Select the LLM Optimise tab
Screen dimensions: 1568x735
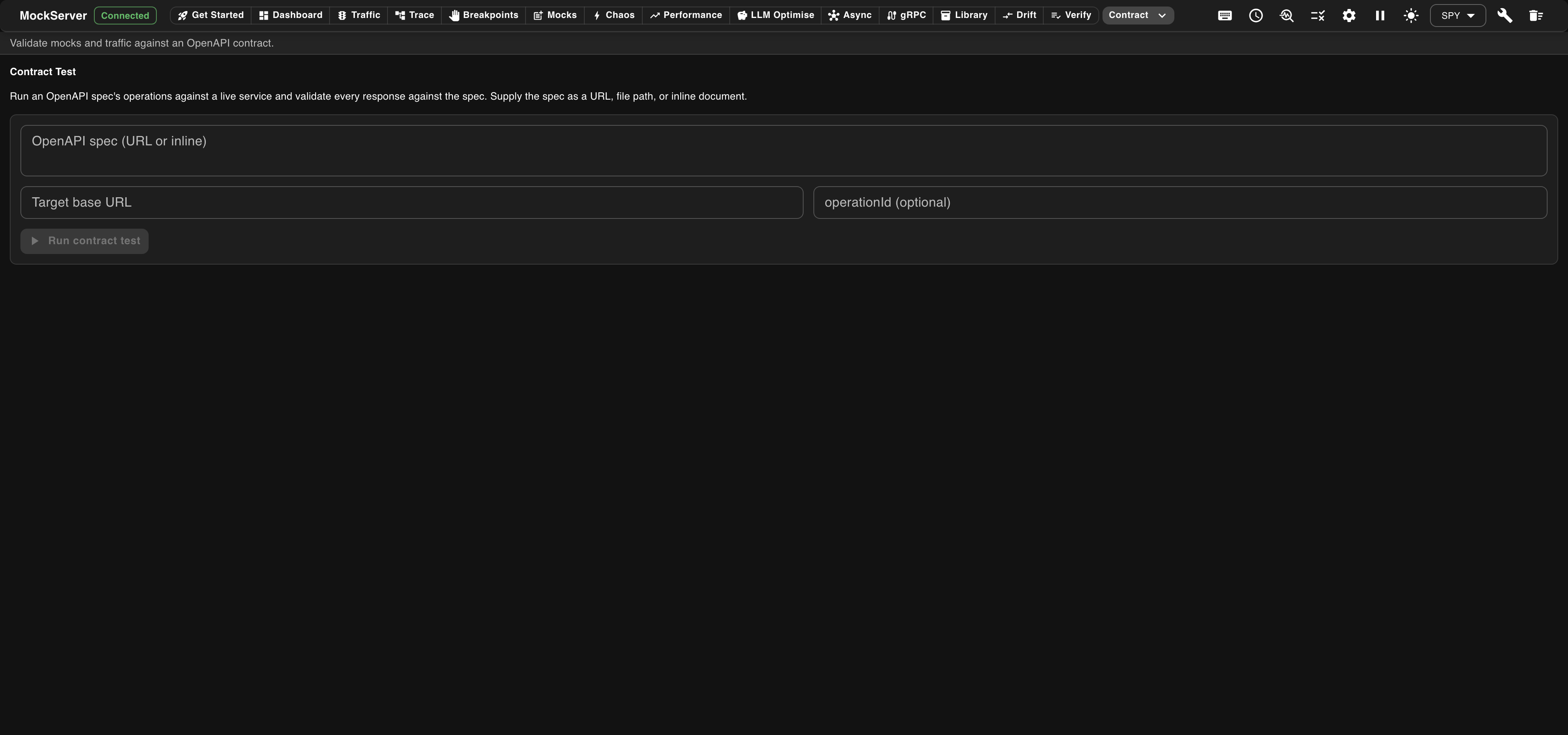(775, 15)
